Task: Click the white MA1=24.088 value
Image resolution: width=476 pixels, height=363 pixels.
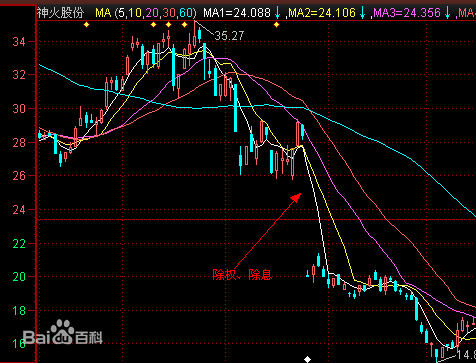Action: click(237, 13)
